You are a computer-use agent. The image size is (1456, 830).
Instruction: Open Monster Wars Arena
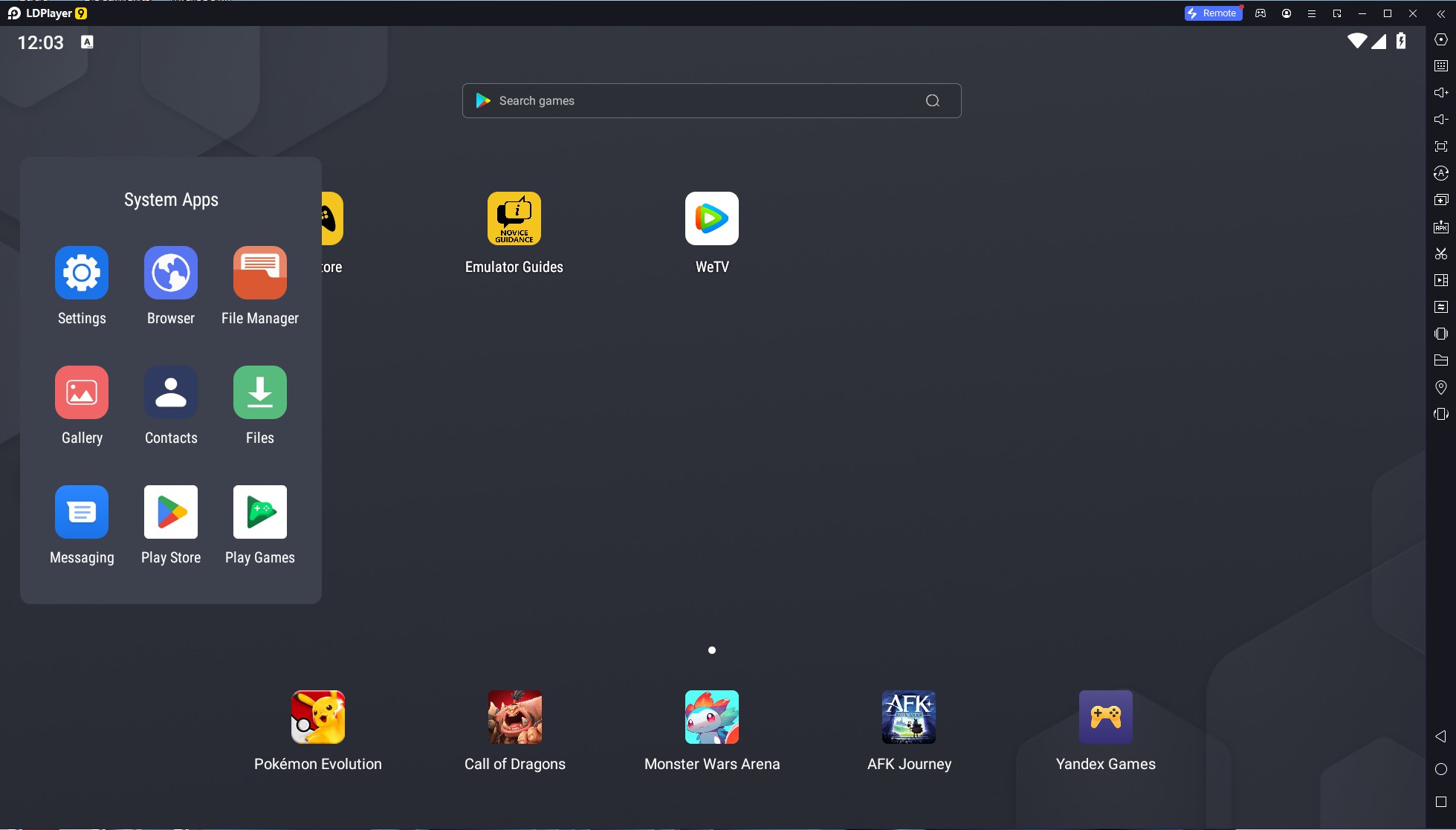(x=712, y=717)
